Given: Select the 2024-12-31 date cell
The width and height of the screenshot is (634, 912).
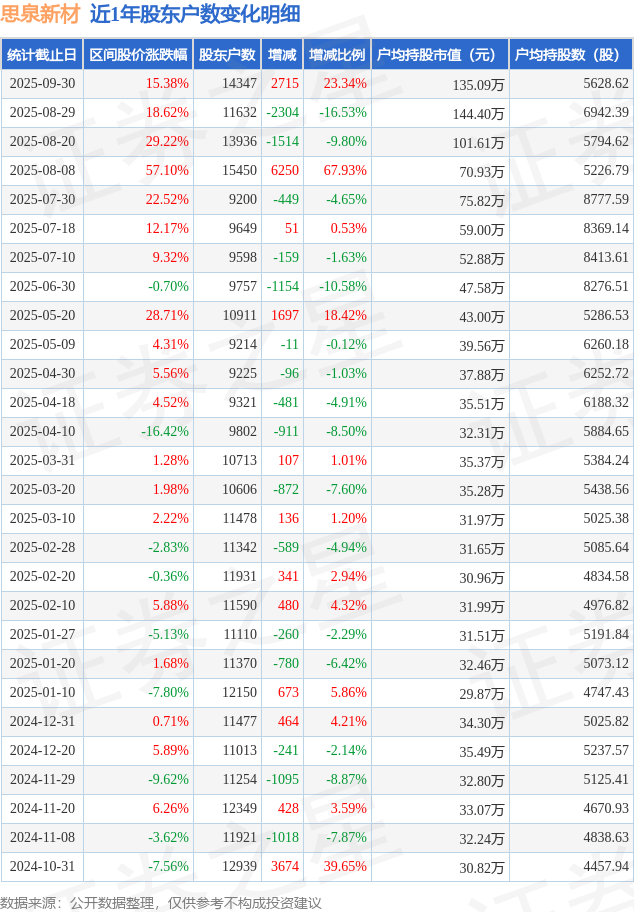Looking at the screenshot, I should tap(41, 721).
